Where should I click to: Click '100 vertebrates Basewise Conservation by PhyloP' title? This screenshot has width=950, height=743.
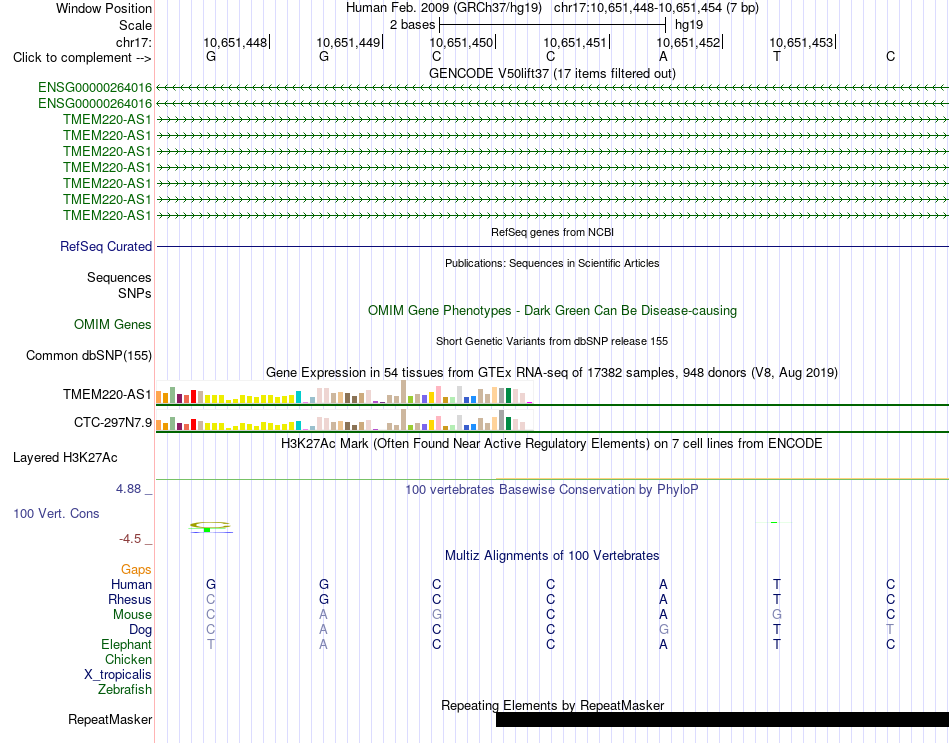tap(552, 490)
